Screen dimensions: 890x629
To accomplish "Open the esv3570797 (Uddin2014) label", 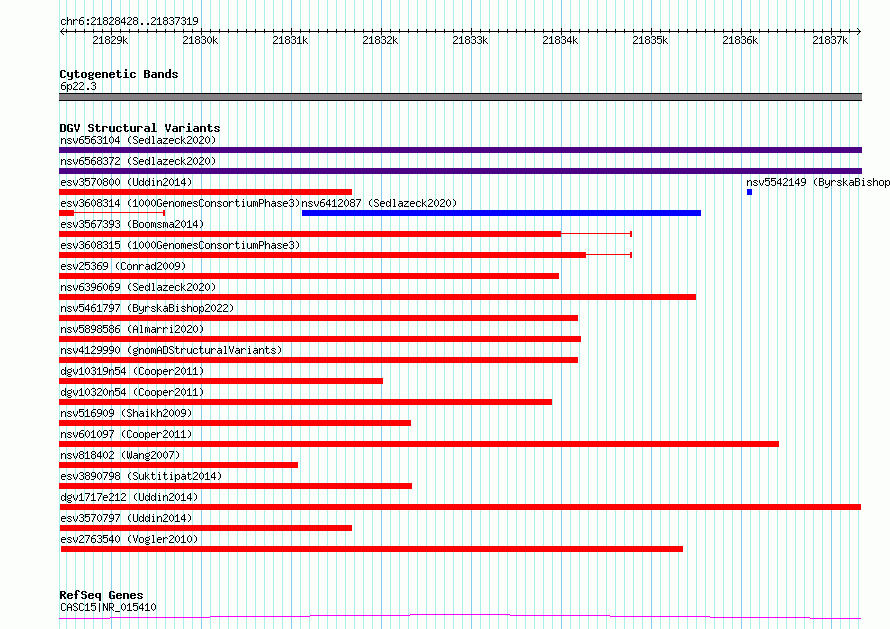I will pyautogui.click(x=126, y=518).
